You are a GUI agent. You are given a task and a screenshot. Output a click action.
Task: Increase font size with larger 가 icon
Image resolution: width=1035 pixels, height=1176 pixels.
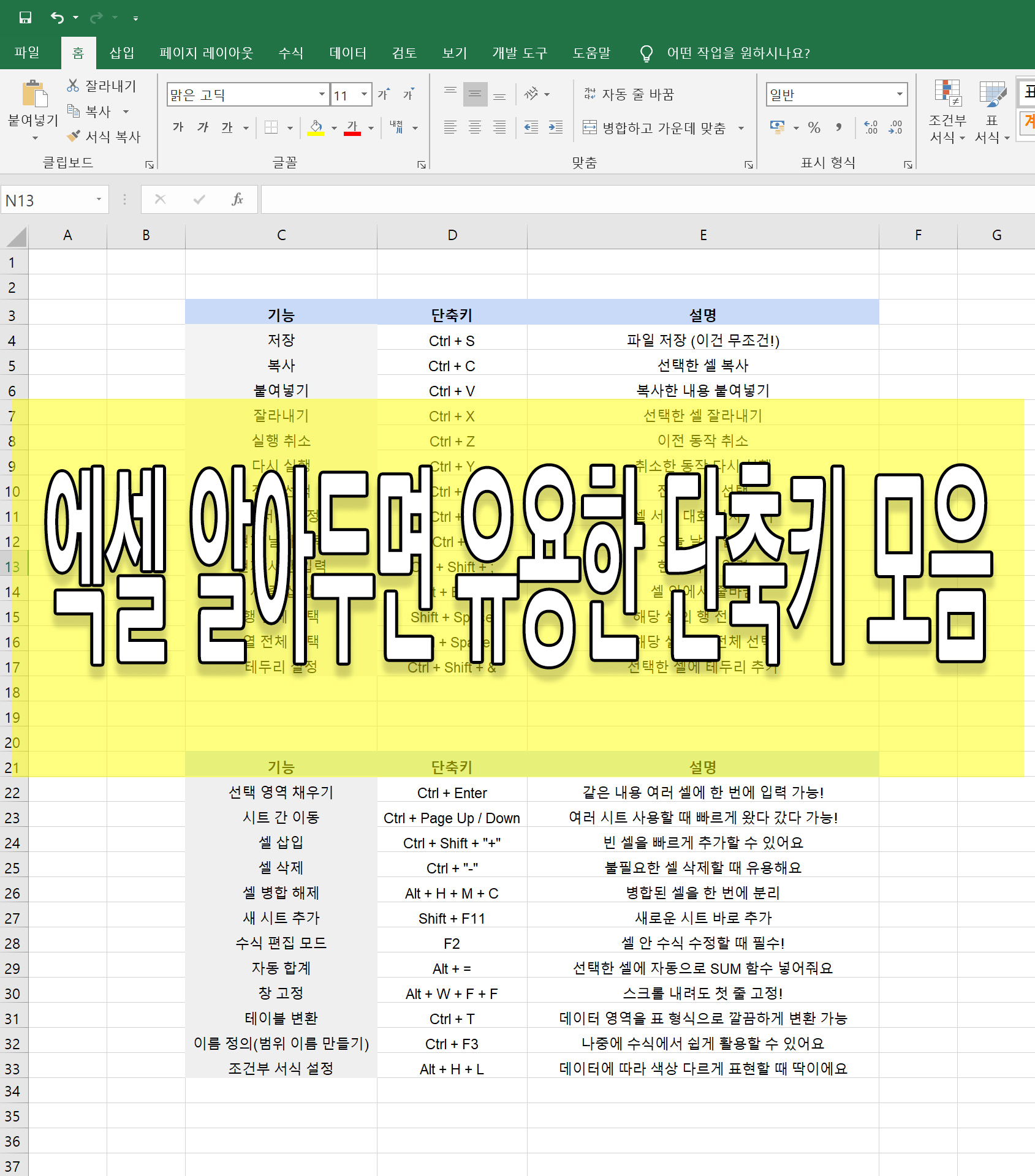[384, 94]
